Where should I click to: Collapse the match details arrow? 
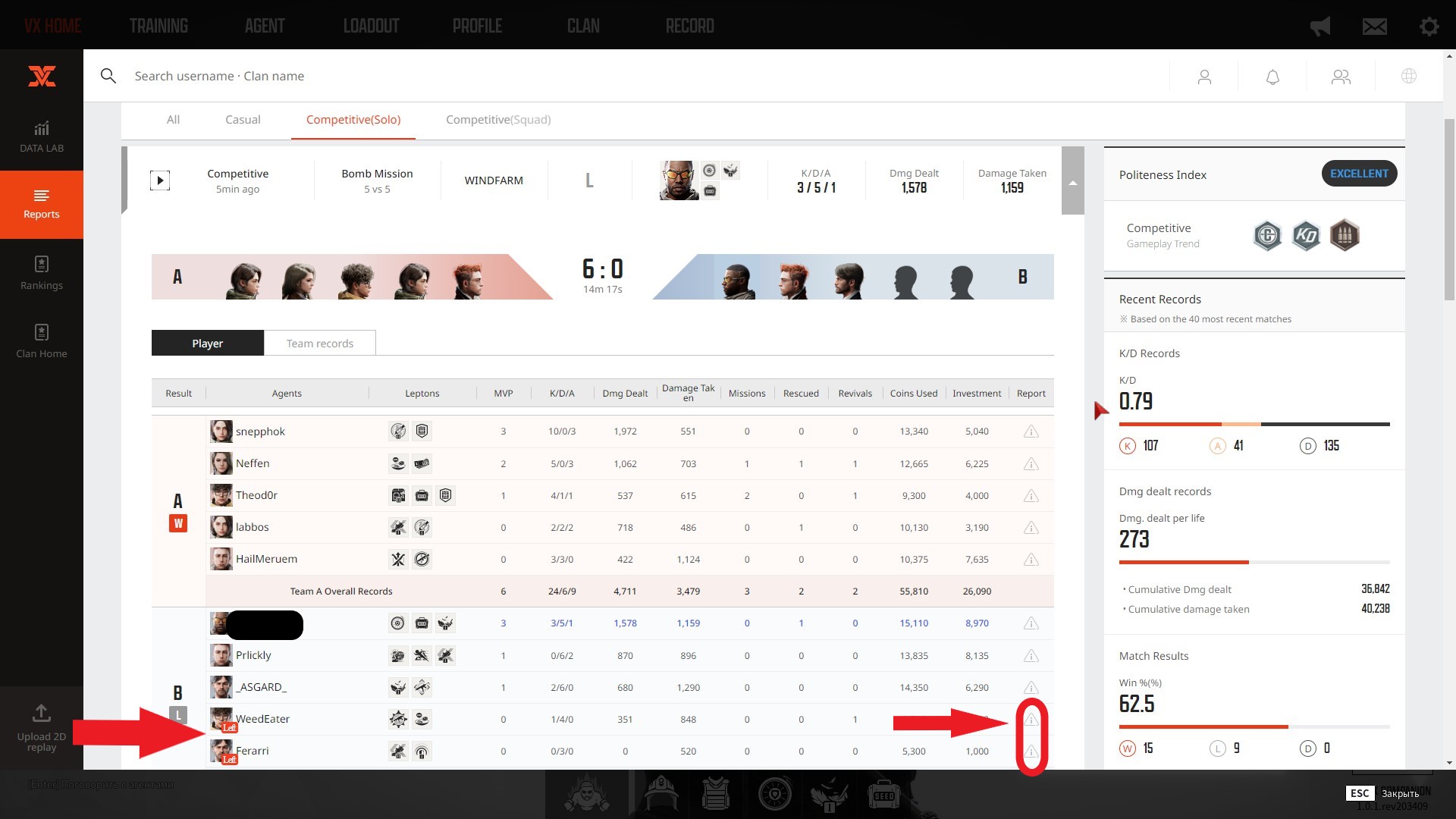(x=1072, y=182)
